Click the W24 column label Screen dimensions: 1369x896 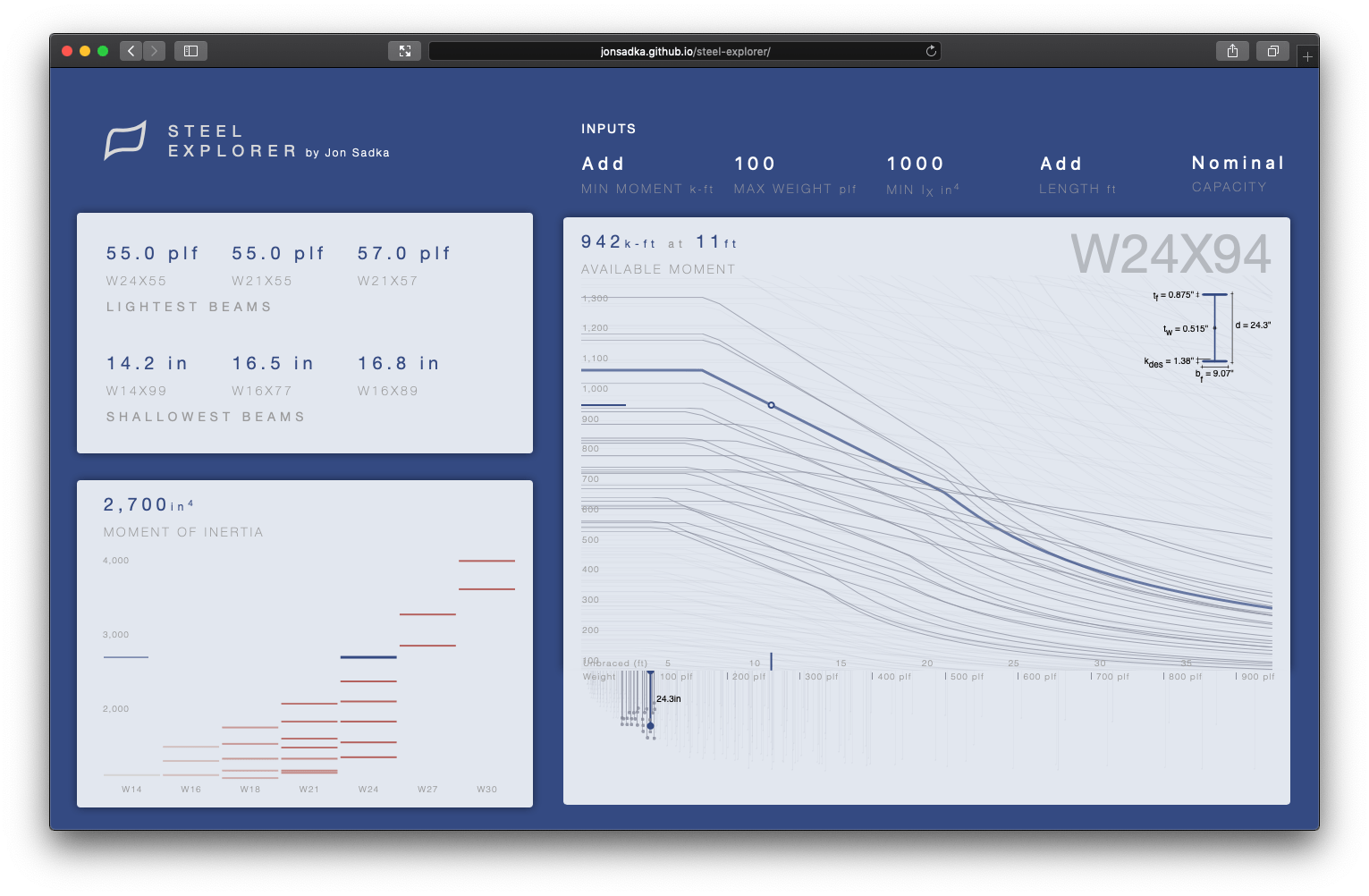(x=368, y=790)
